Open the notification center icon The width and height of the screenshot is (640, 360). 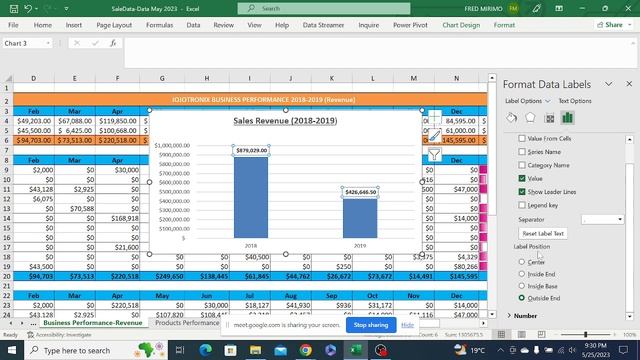point(623,350)
